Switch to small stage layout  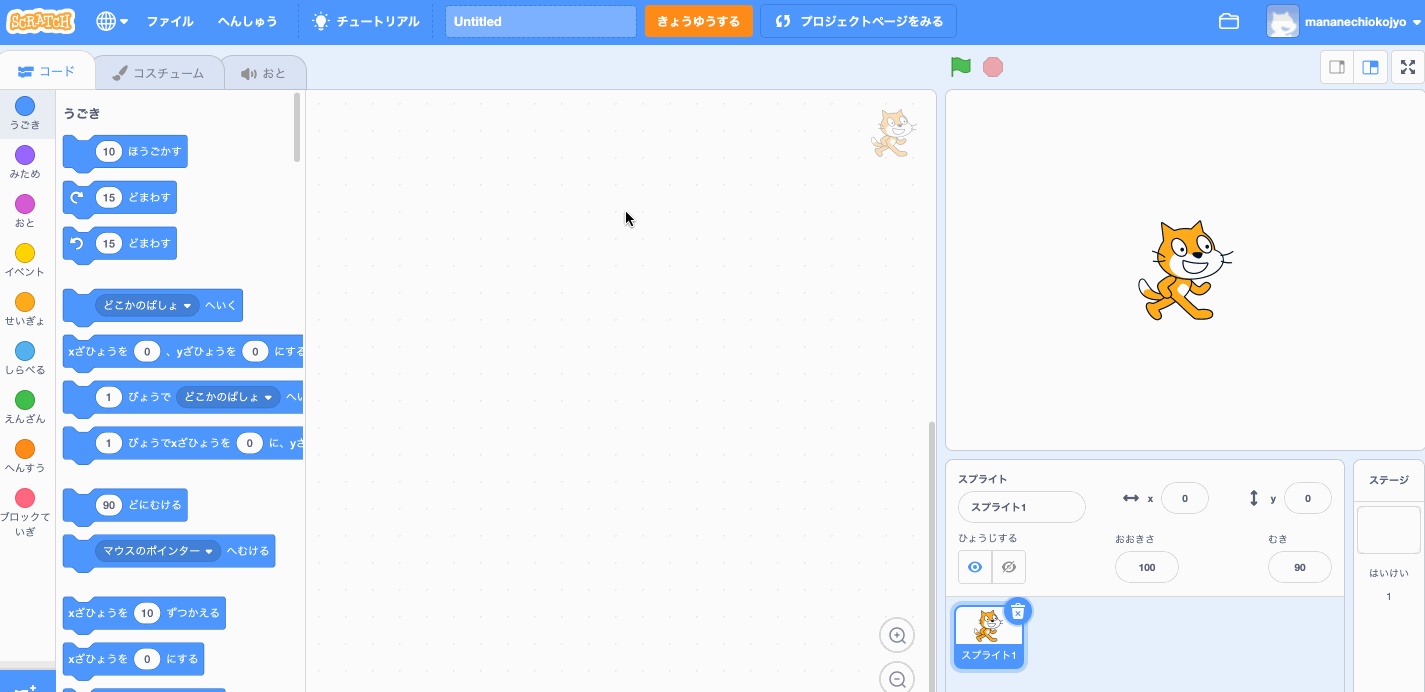click(1336, 67)
